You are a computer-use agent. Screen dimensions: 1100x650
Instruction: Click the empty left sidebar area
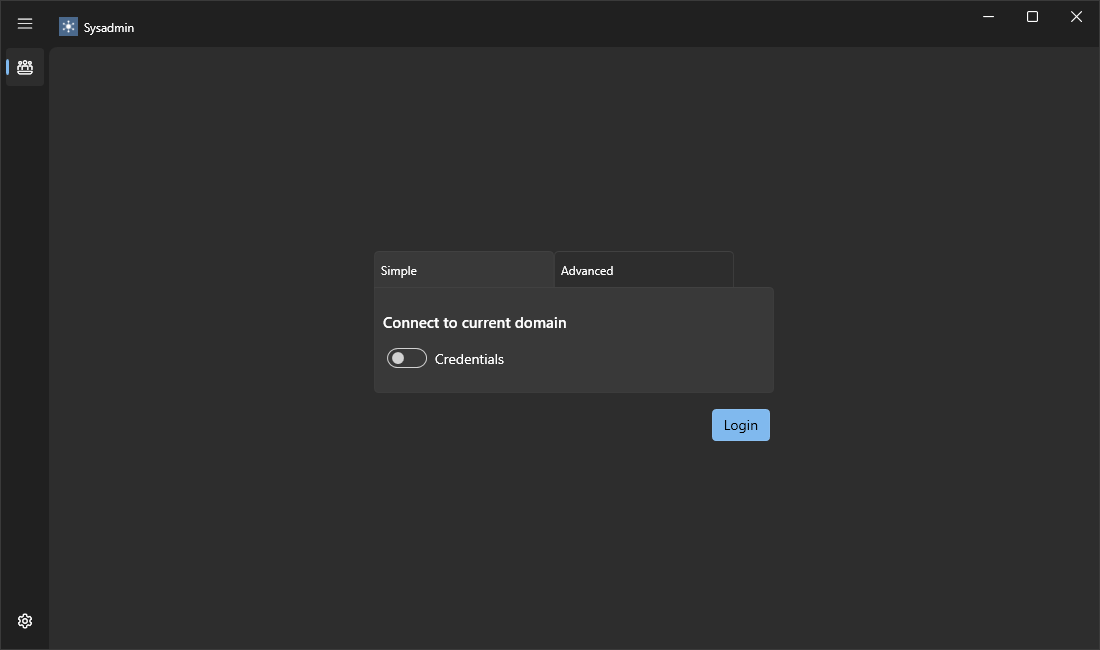coord(25,350)
